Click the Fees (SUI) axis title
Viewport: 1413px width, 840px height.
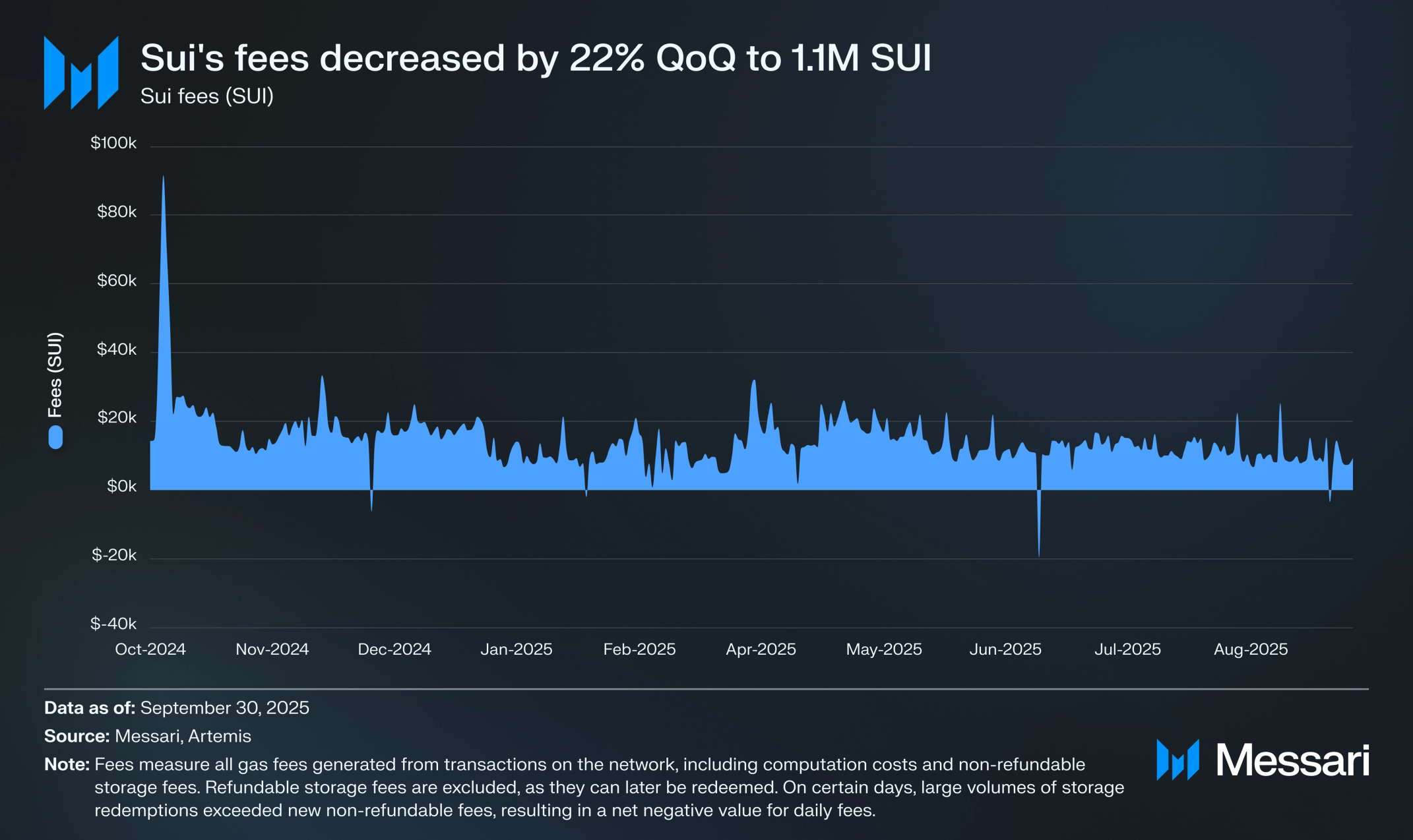point(55,375)
